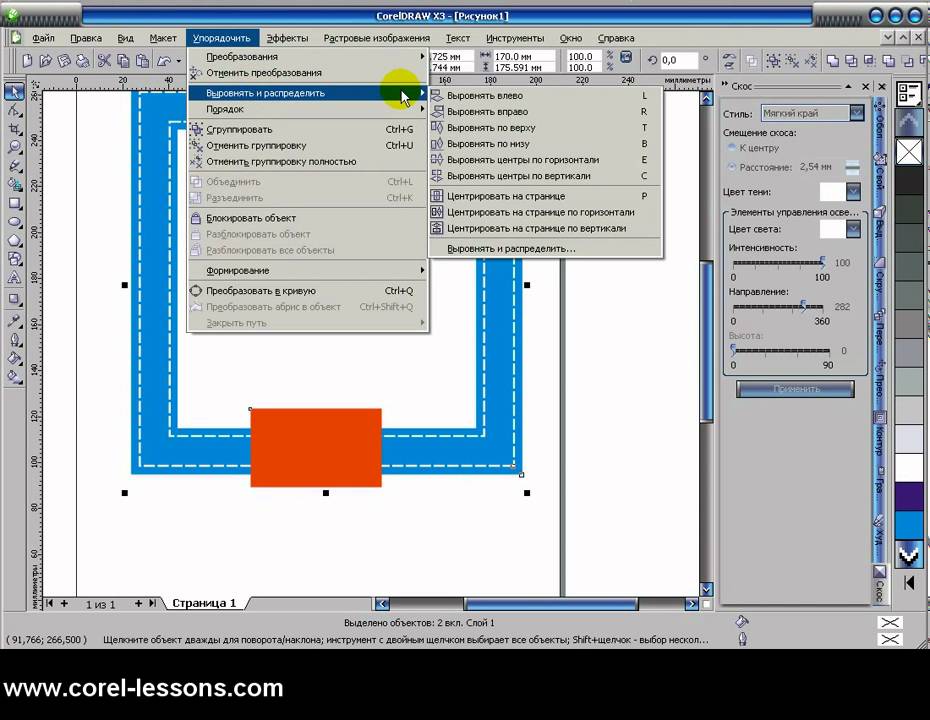Select the Polygon tool

14,240
